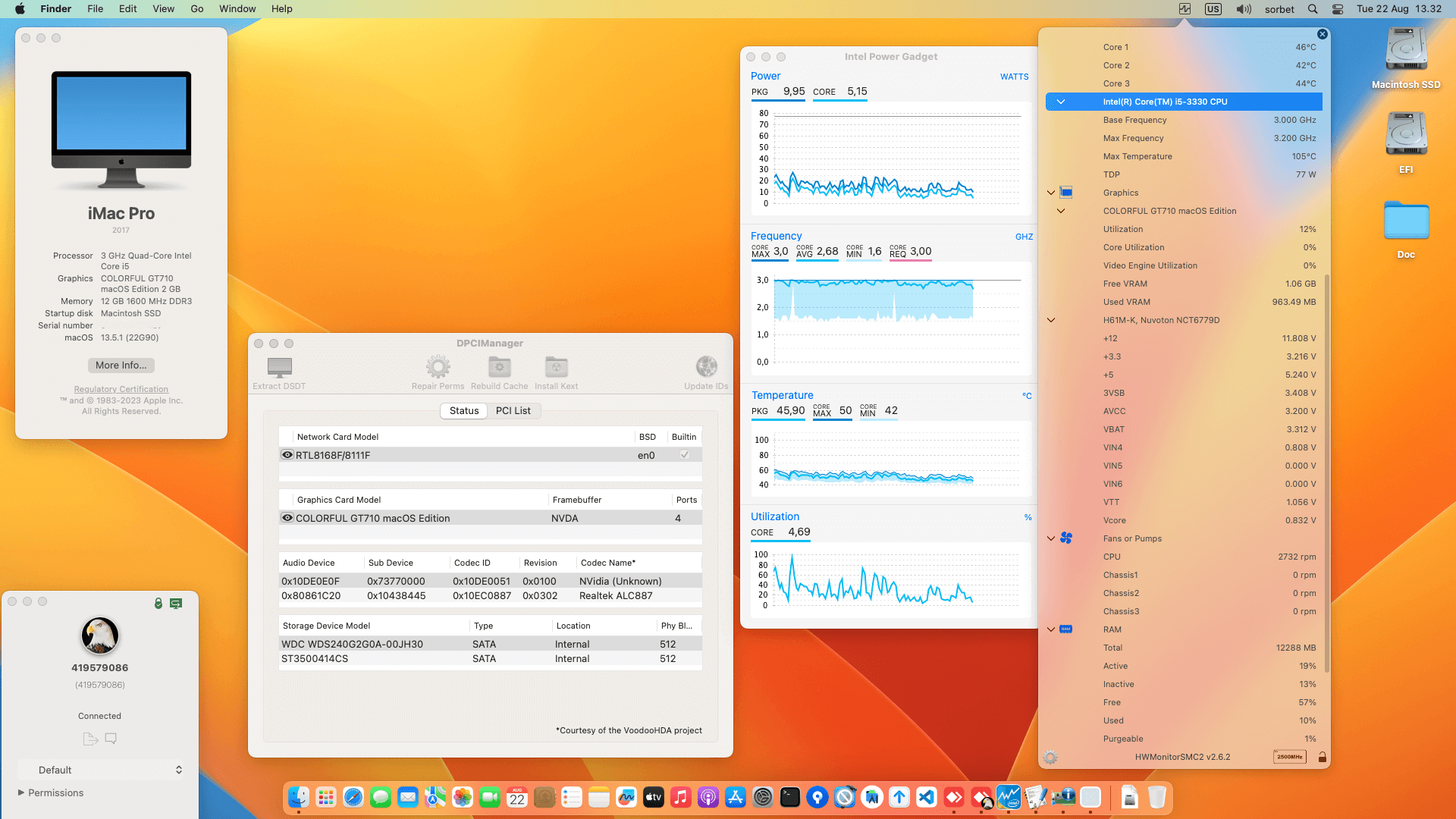Open Spotlight search in menu bar
1456x819 pixels.
point(1313,9)
